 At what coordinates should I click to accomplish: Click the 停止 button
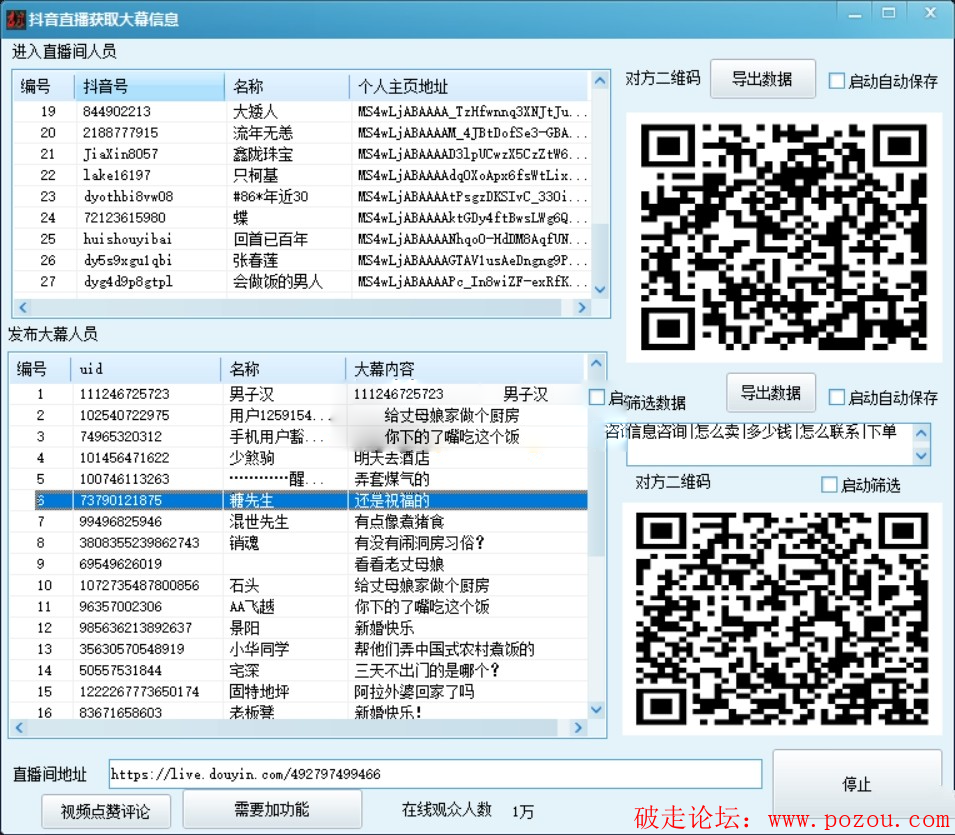[856, 784]
